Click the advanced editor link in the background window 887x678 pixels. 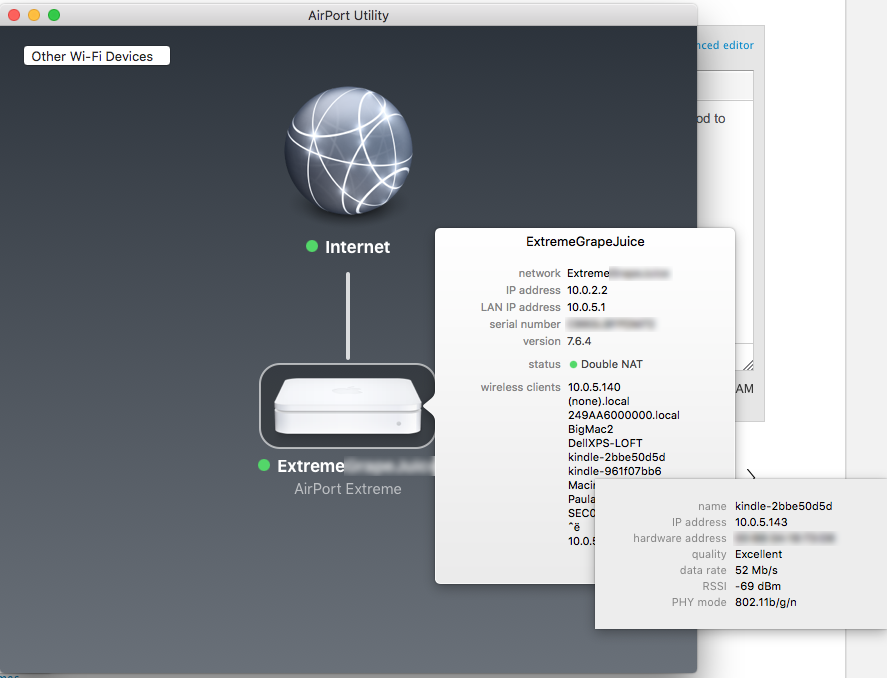[x=726, y=45]
